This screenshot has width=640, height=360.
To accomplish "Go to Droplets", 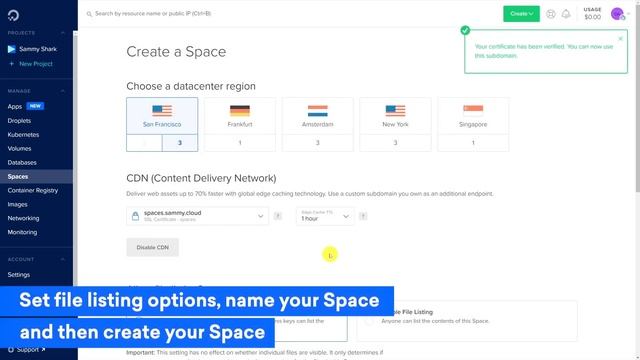I will (x=19, y=121).
